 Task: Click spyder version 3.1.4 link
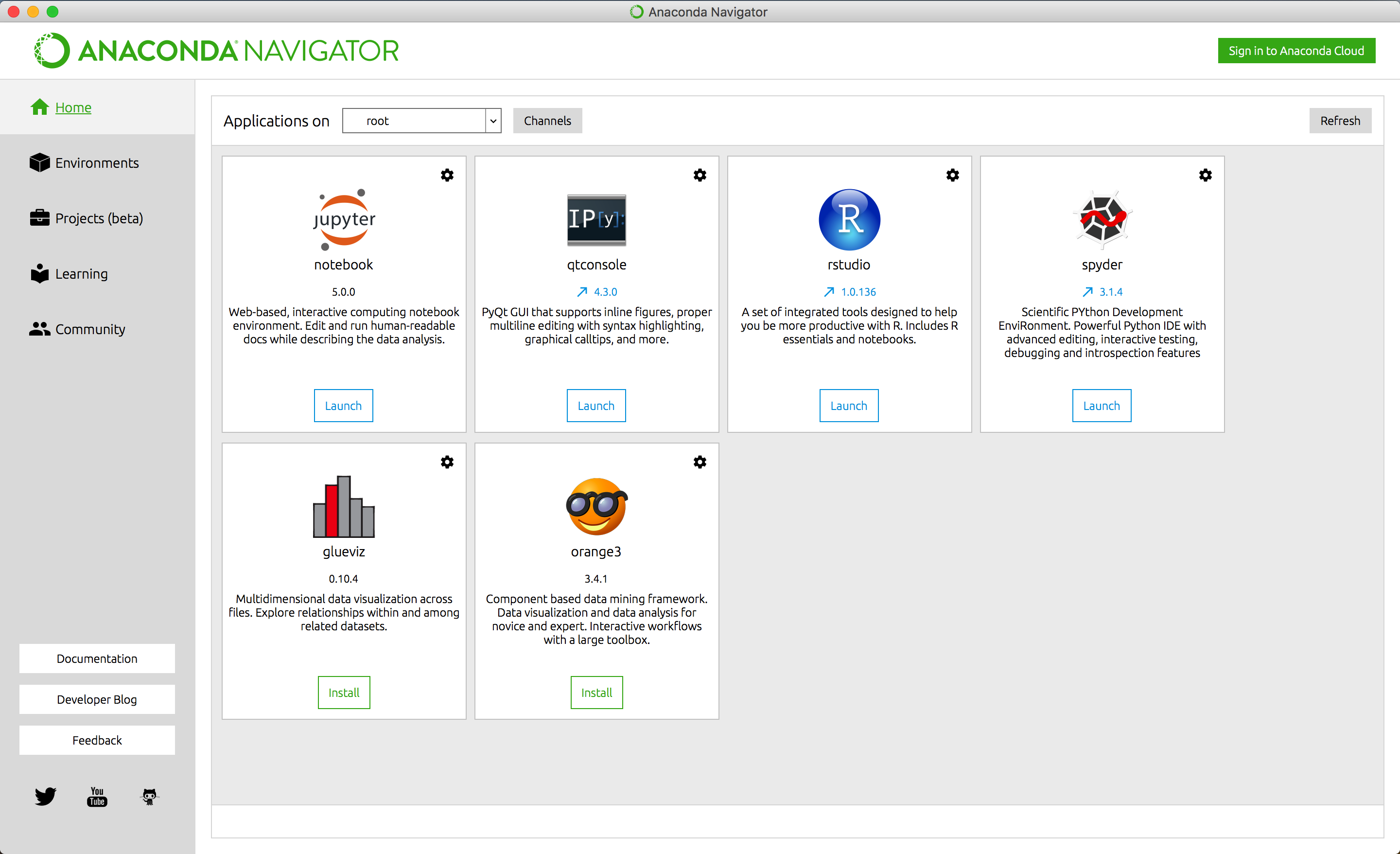click(x=1111, y=292)
